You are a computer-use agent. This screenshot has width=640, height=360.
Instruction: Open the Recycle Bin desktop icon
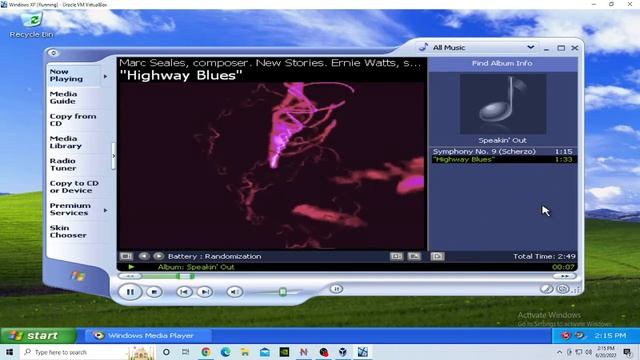[31, 25]
